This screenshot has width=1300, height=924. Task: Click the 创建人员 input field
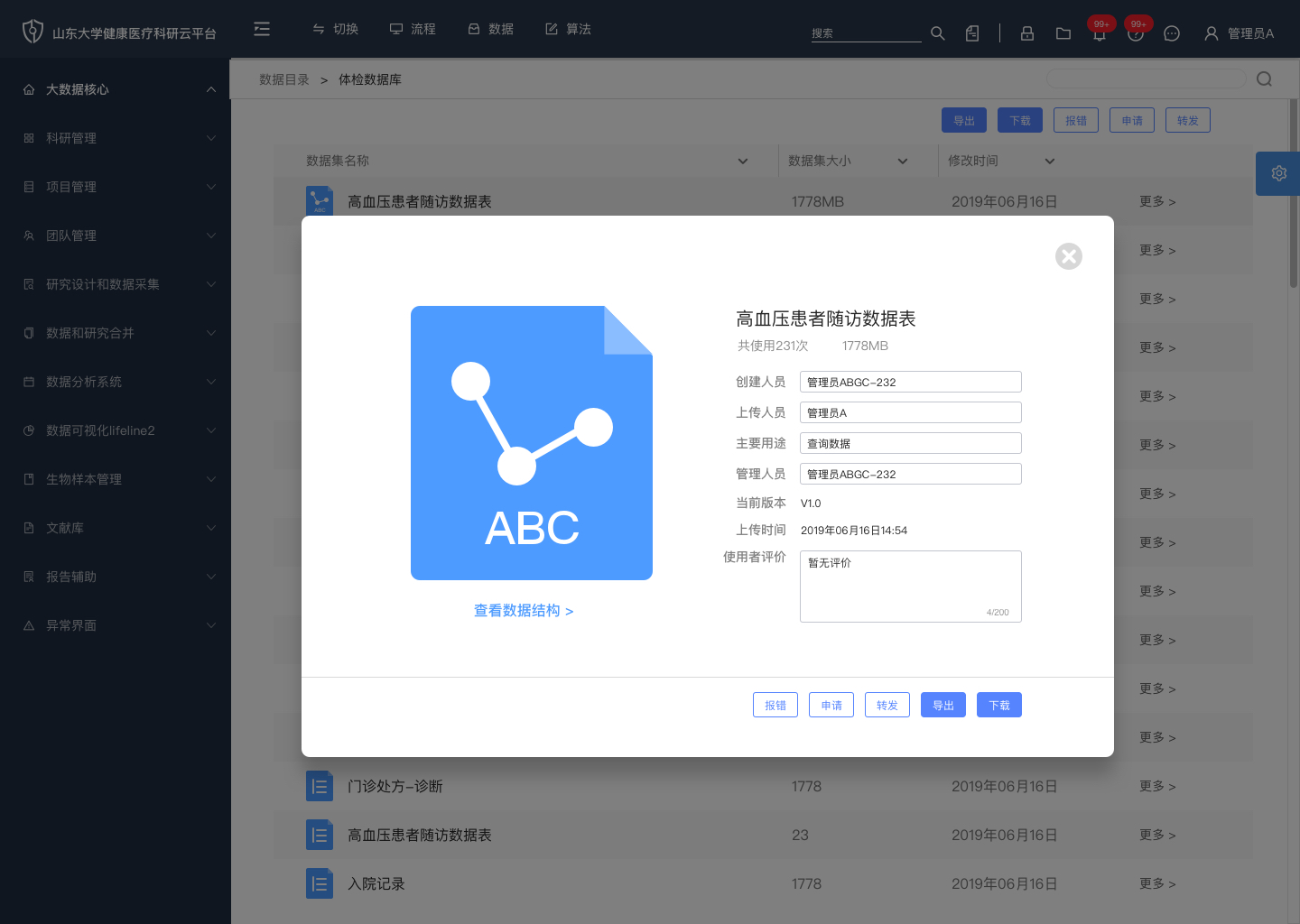[911, 382]
